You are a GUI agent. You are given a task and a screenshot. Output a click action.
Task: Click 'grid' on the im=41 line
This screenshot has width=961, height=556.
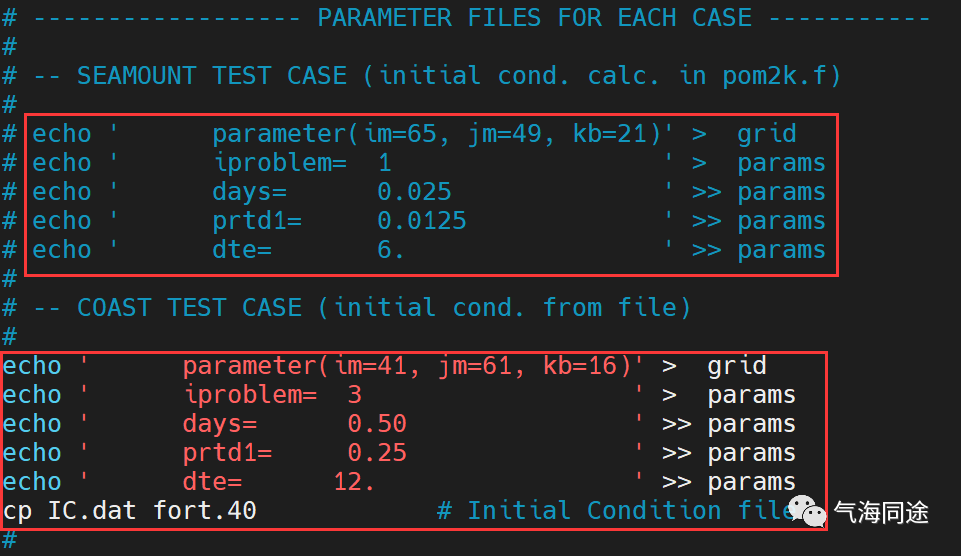click(737, 366)
